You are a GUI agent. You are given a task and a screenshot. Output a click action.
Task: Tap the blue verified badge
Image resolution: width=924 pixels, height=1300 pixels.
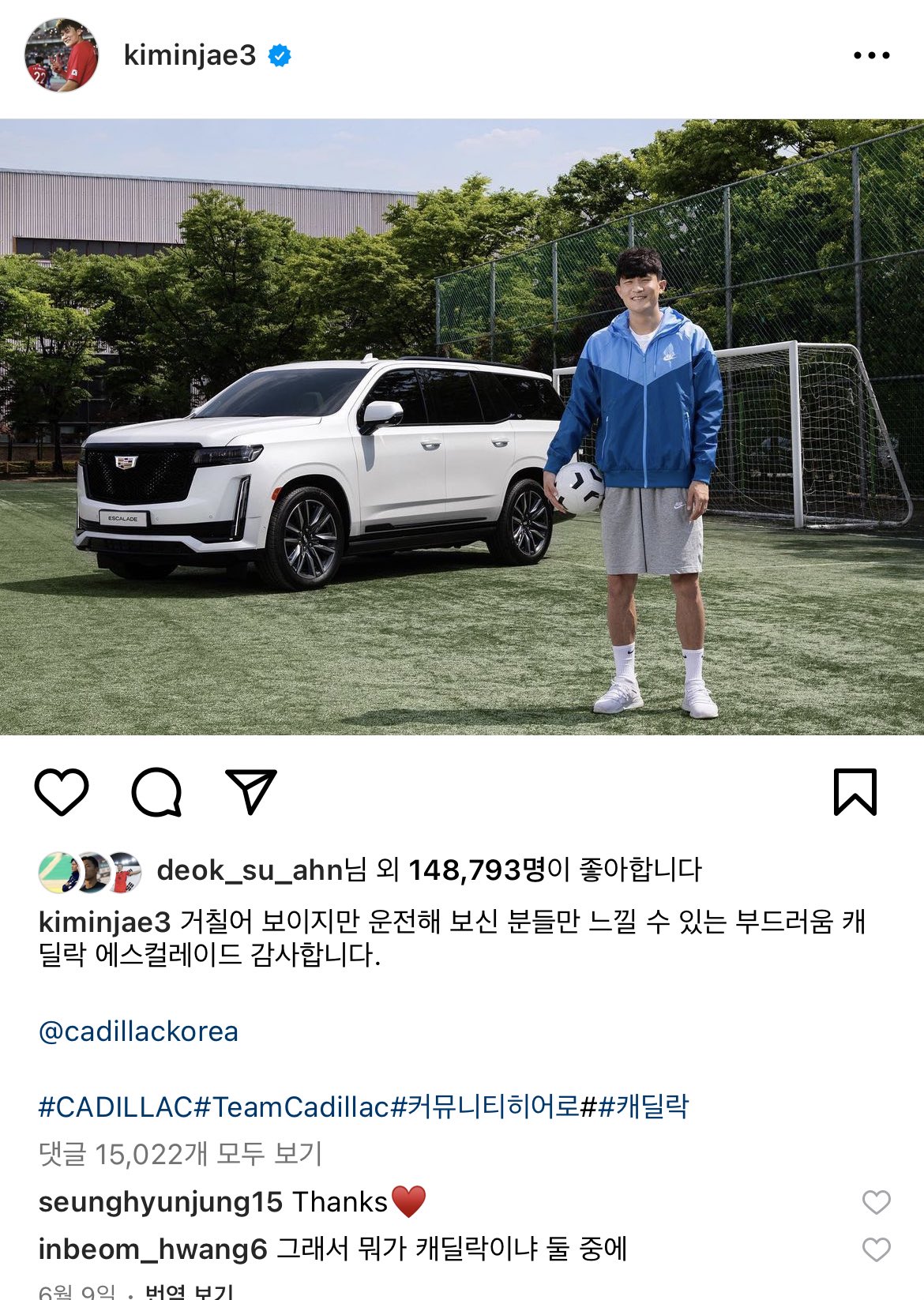[x=280, y=55]
